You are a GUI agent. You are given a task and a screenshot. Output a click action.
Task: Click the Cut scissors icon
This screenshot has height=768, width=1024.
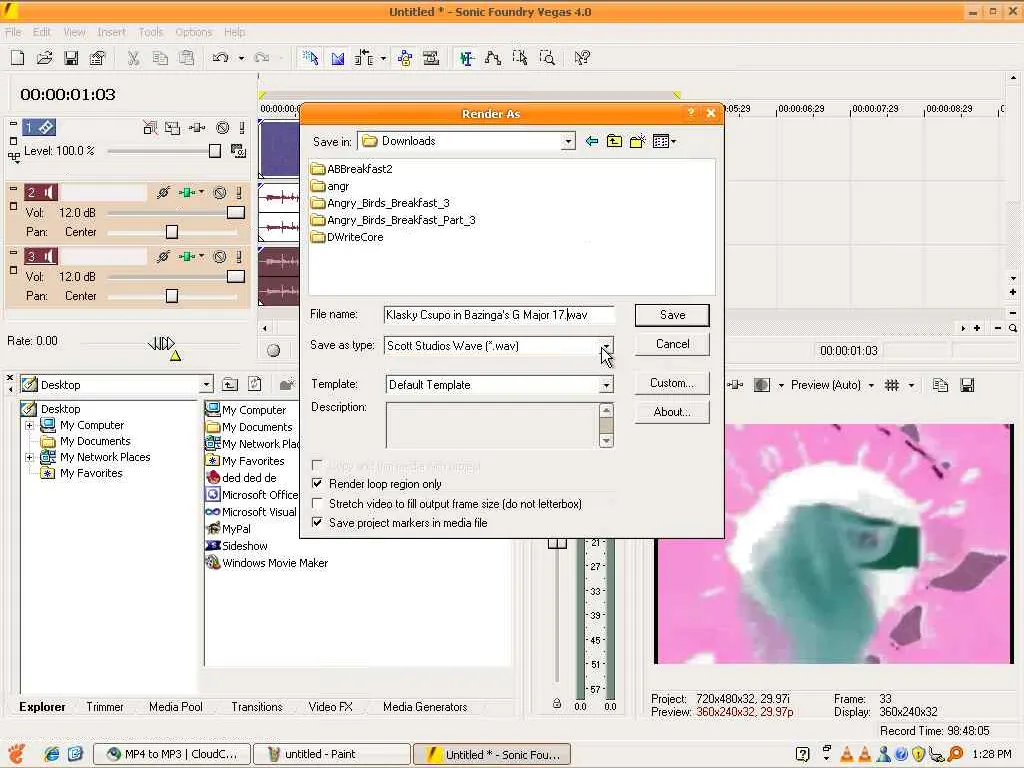[x=133, y=58]
